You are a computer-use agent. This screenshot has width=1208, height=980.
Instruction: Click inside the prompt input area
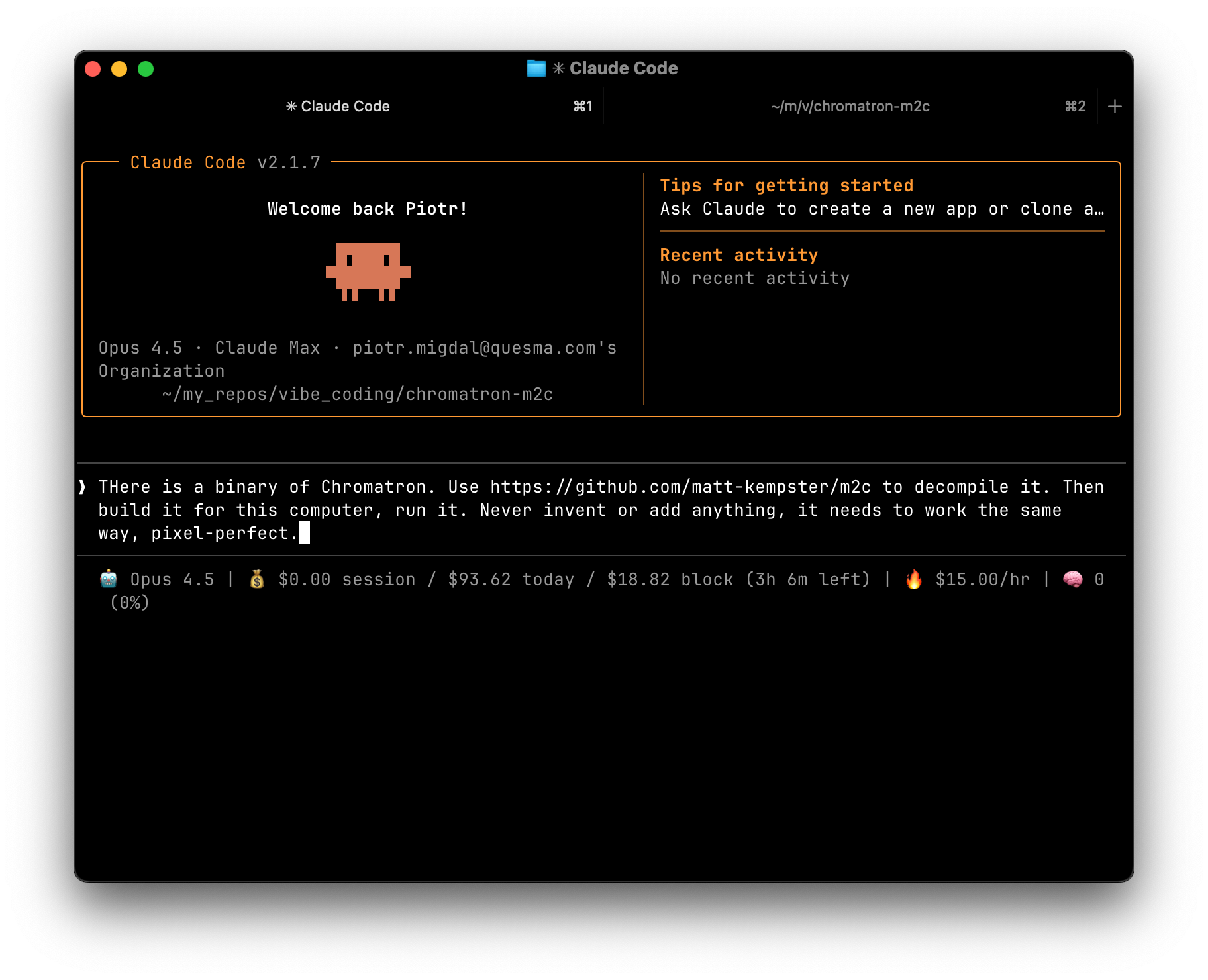point(596,510)
